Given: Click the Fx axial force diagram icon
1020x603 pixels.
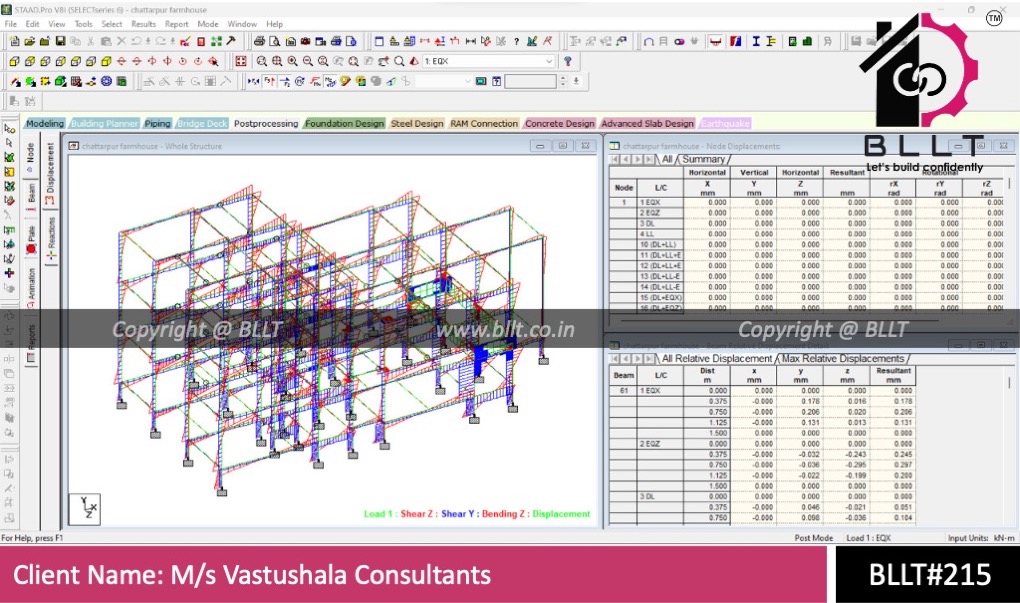Looking at the screenshot, I should [254, 81].
